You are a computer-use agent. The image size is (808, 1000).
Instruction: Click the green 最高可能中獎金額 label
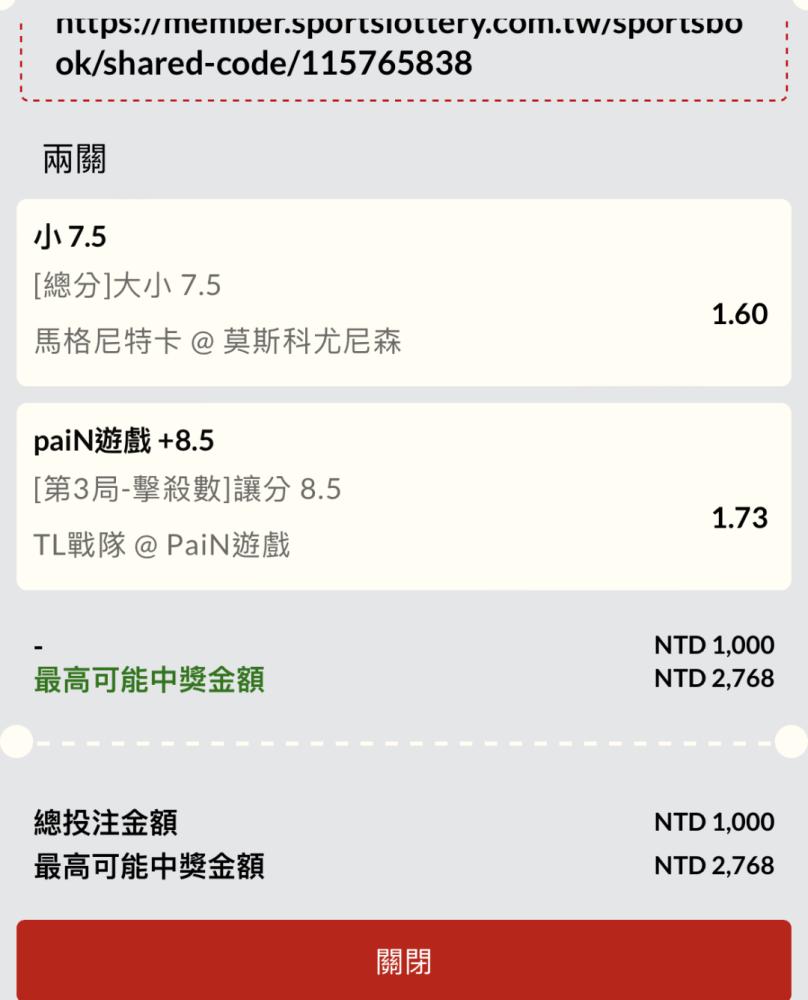149,679
